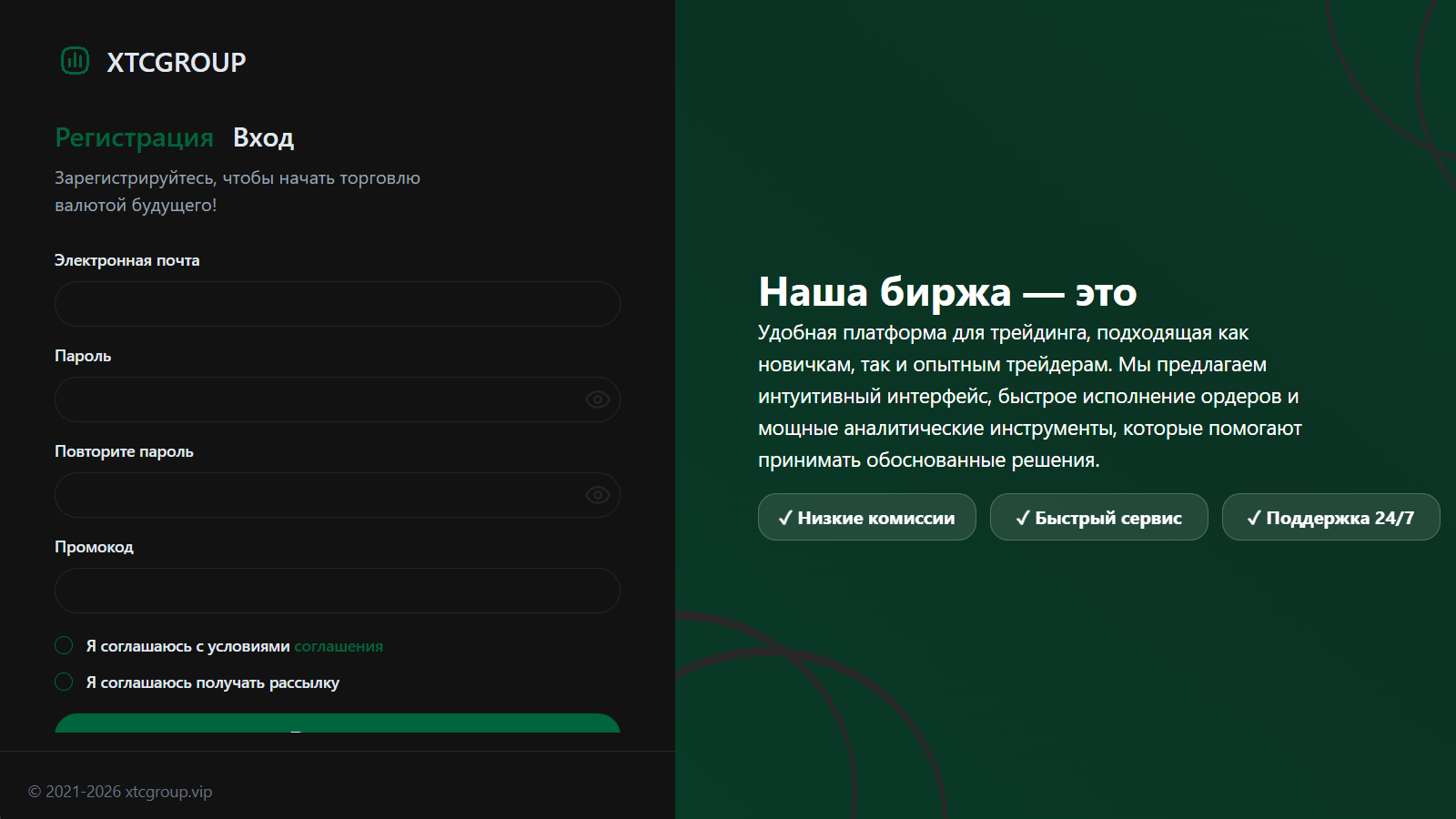
Task: Show password using the eye icon in Пароль field
Action: (x=597, y=399)
